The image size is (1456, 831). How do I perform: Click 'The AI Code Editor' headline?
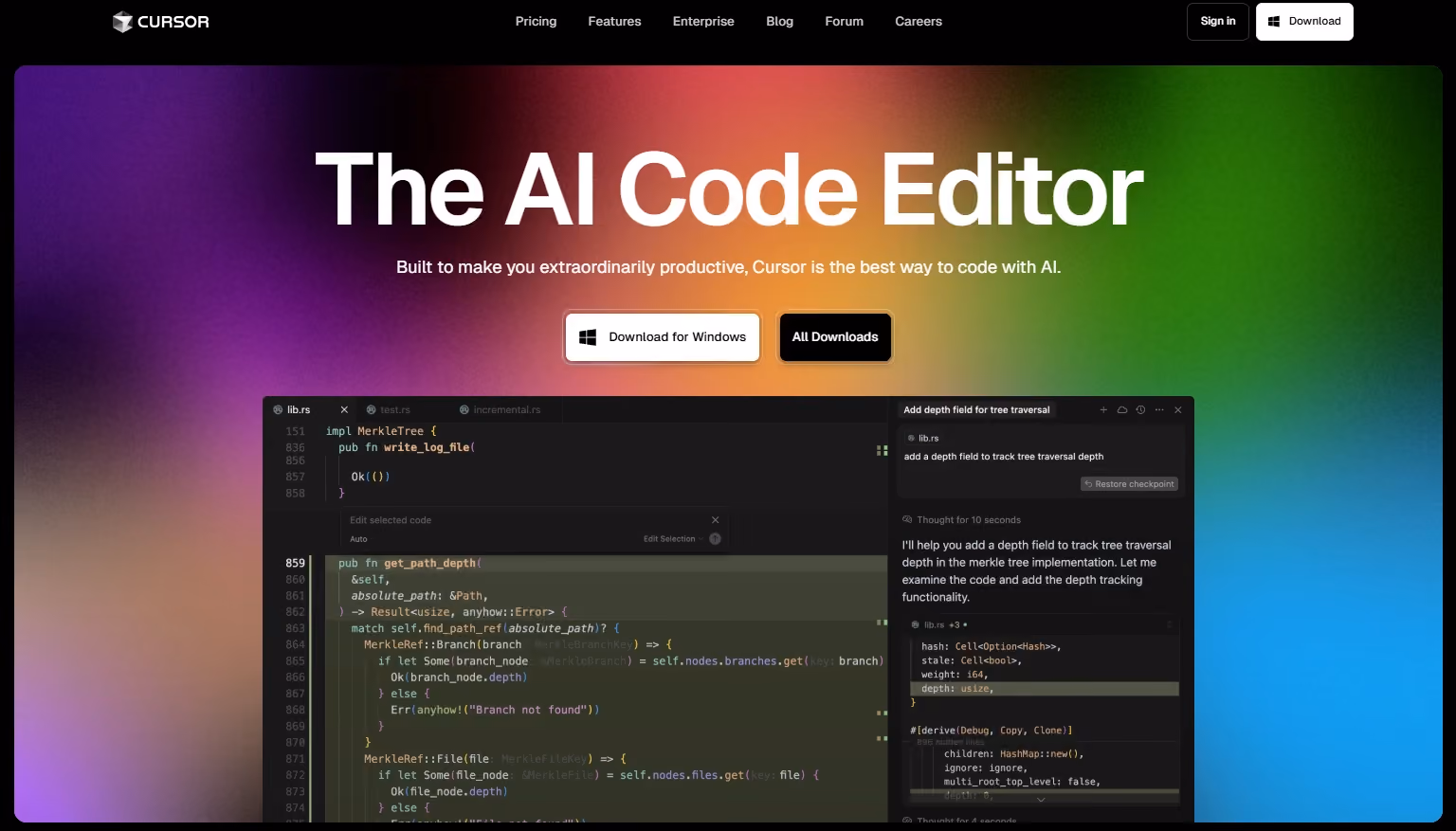729,191
